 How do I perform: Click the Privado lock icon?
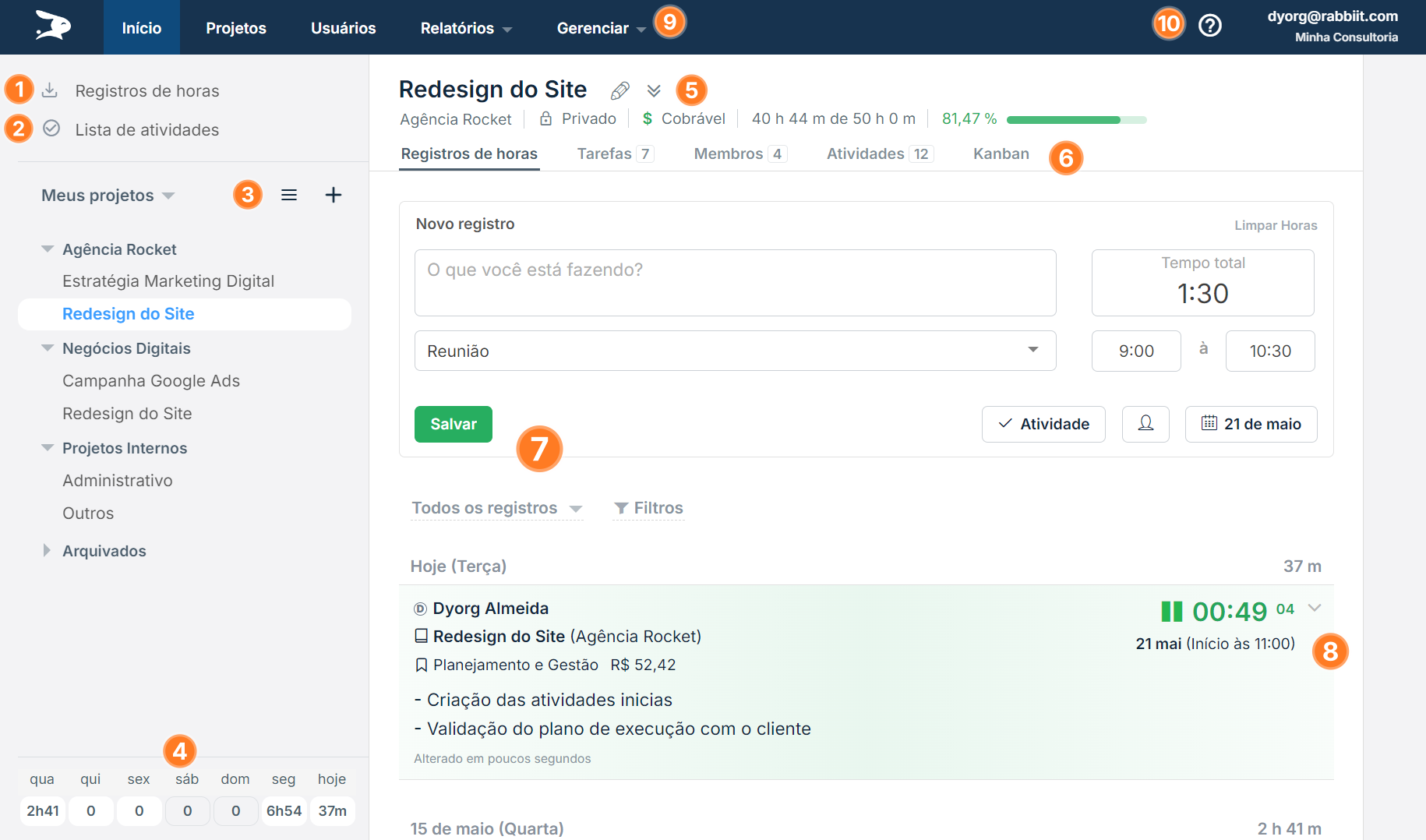(x=546, y=118)
